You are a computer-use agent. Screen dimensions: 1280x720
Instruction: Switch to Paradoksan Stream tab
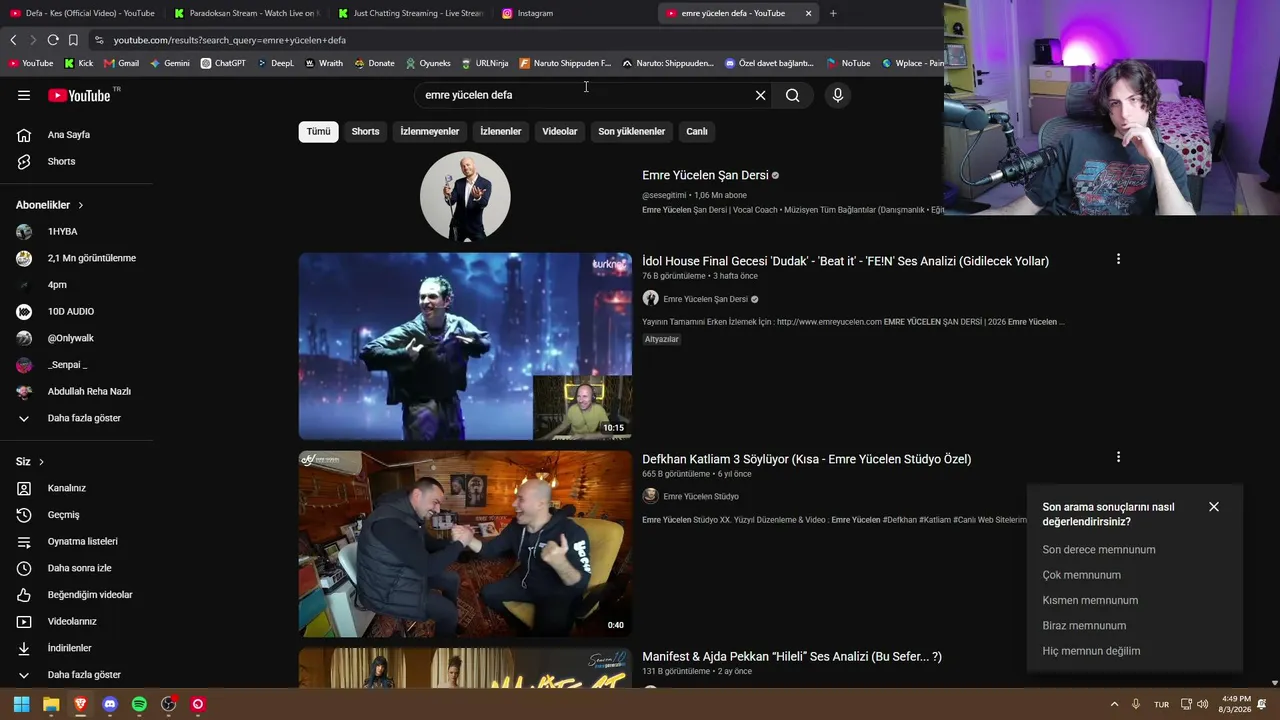click(x=245, y=13)
